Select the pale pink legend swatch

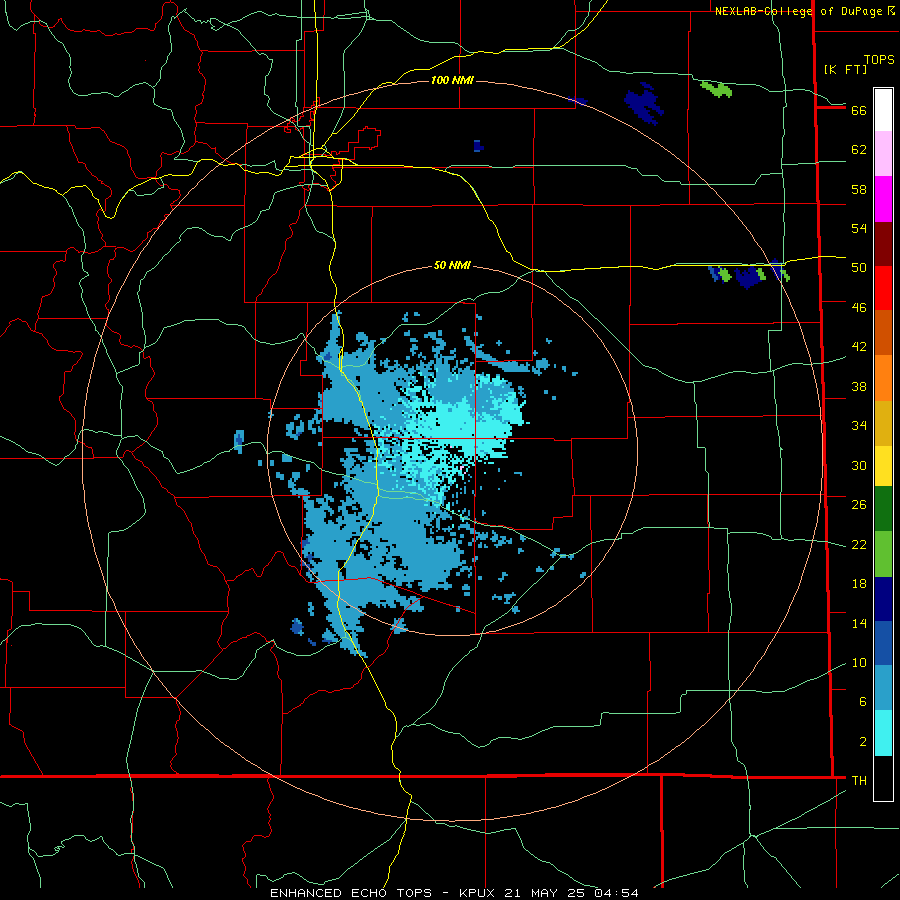pos(883,154)
